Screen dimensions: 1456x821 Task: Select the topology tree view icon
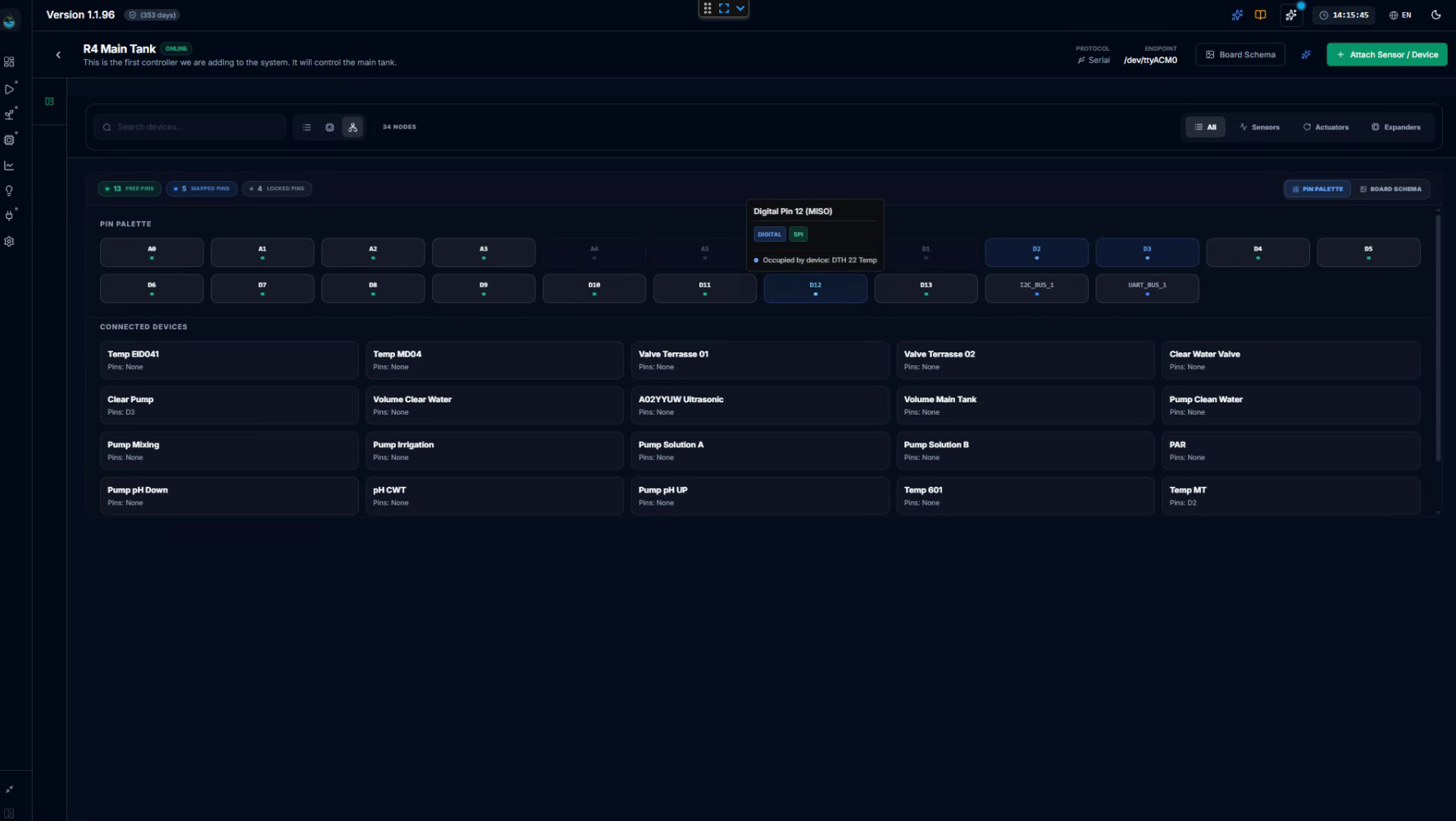[x=353, y=127]
